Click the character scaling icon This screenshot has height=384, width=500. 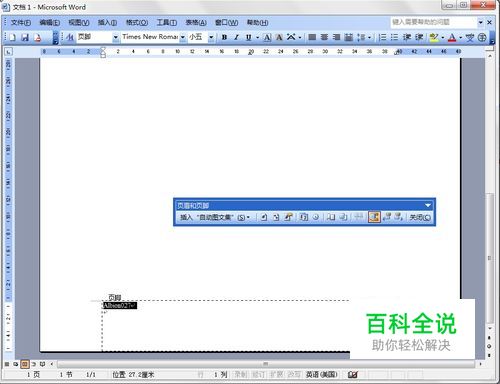tap(291, 37)
